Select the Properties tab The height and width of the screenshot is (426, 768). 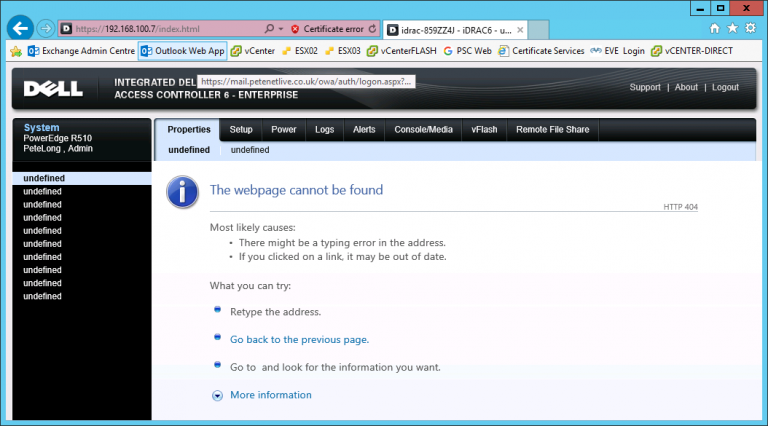tap(189, 130)
